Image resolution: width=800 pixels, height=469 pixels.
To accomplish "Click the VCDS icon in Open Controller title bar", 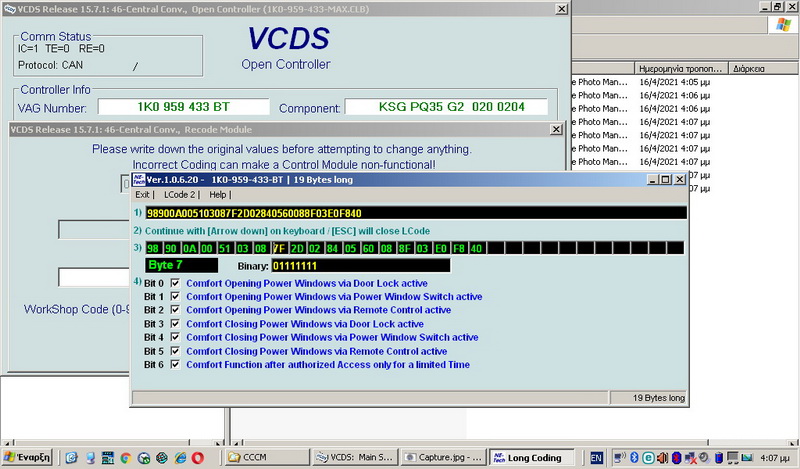I will click(x=10, y=9).
